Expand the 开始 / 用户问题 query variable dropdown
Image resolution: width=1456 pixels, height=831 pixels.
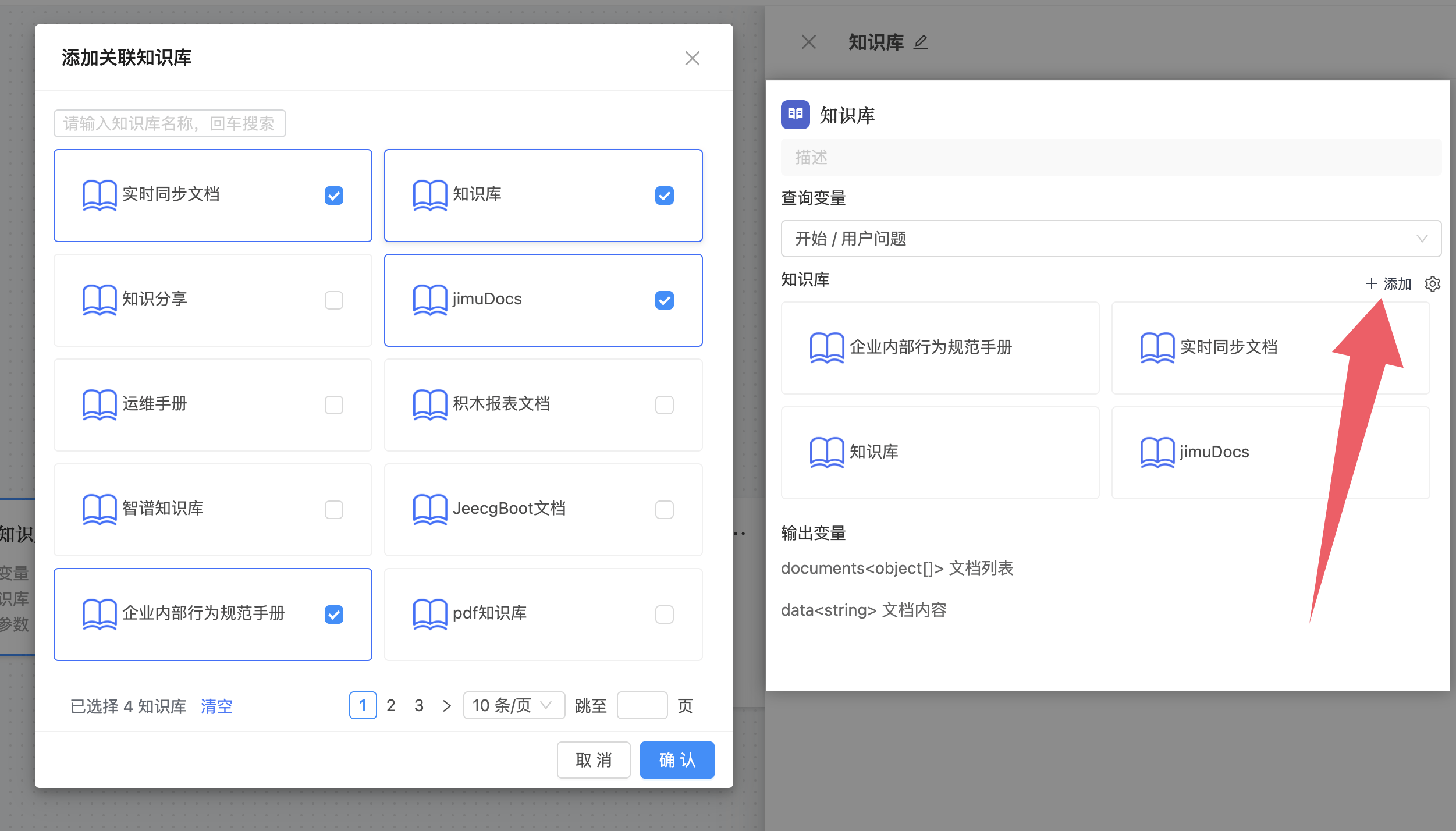click(1110, 239)
